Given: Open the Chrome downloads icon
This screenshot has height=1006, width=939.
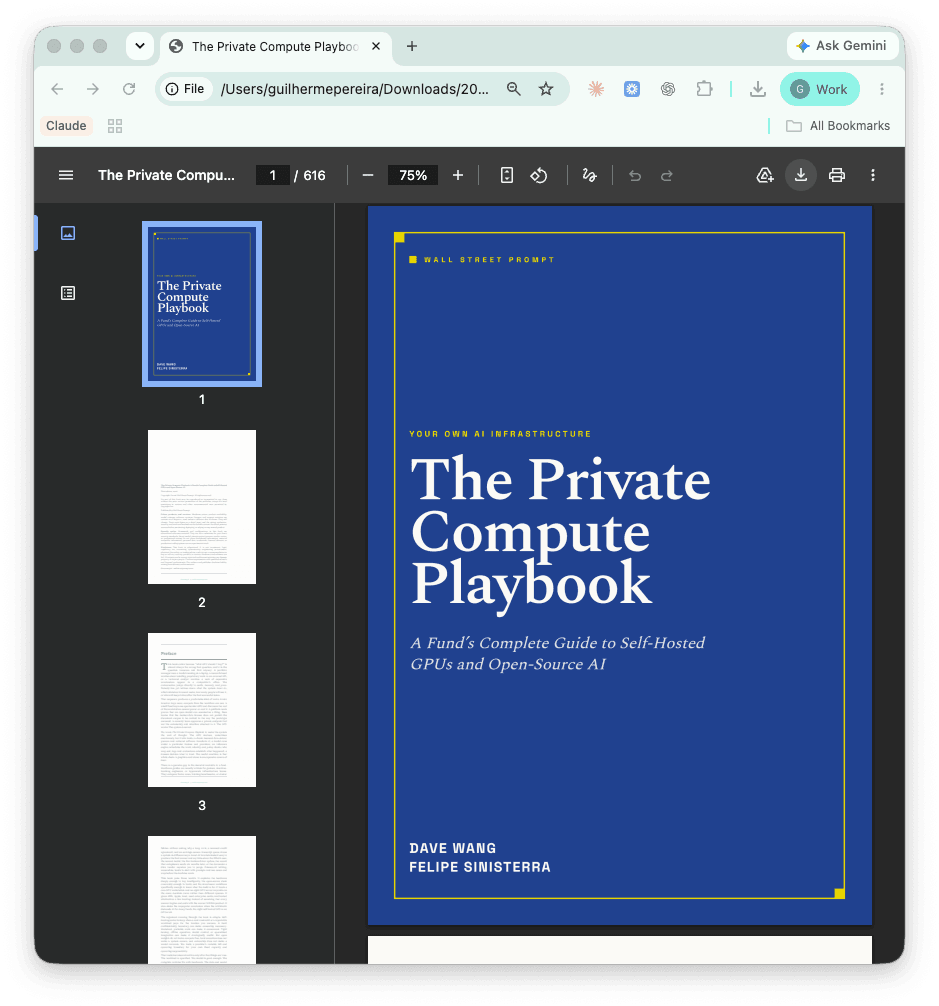Looking at the screenshot, I should pos(758,89).
